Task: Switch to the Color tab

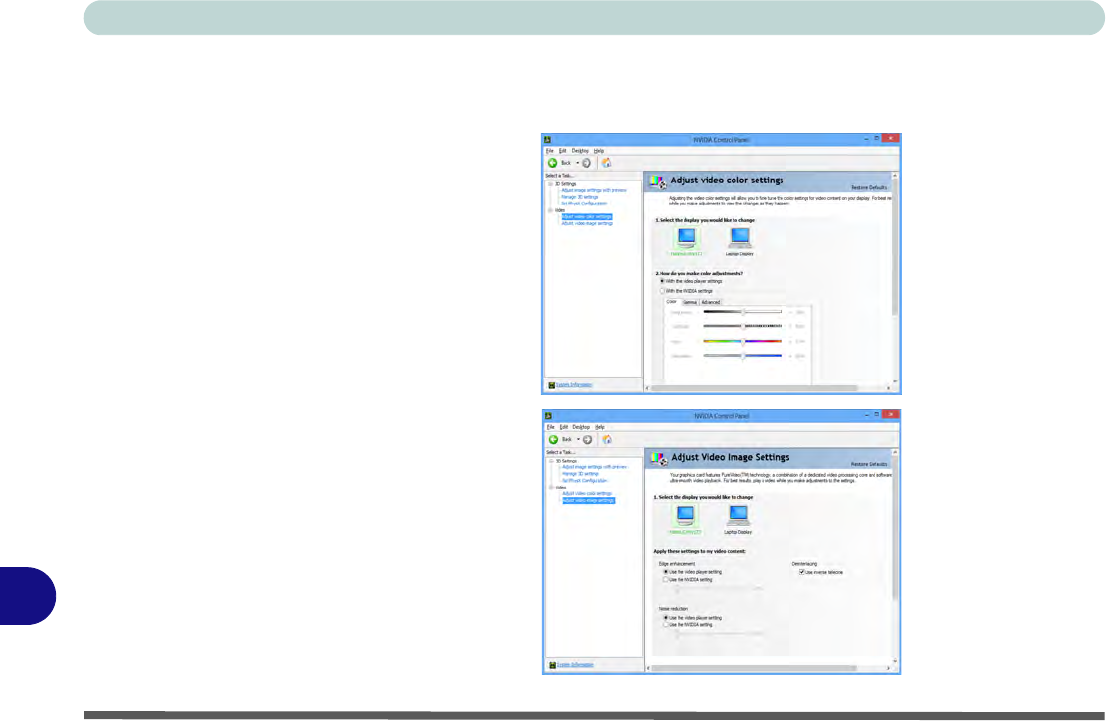Action: [x=672, y=302]
